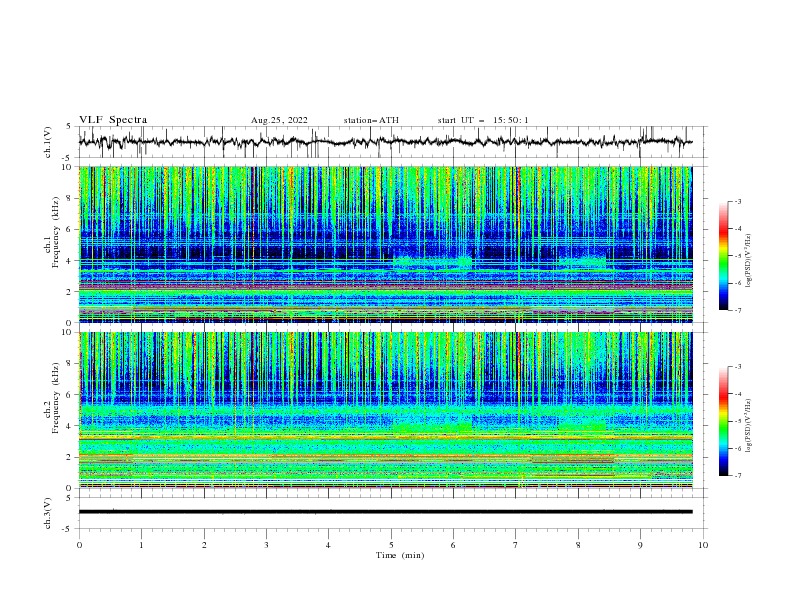
Task: Click the "-7" label on ch.2 color bar
Action: click(738, 476)
